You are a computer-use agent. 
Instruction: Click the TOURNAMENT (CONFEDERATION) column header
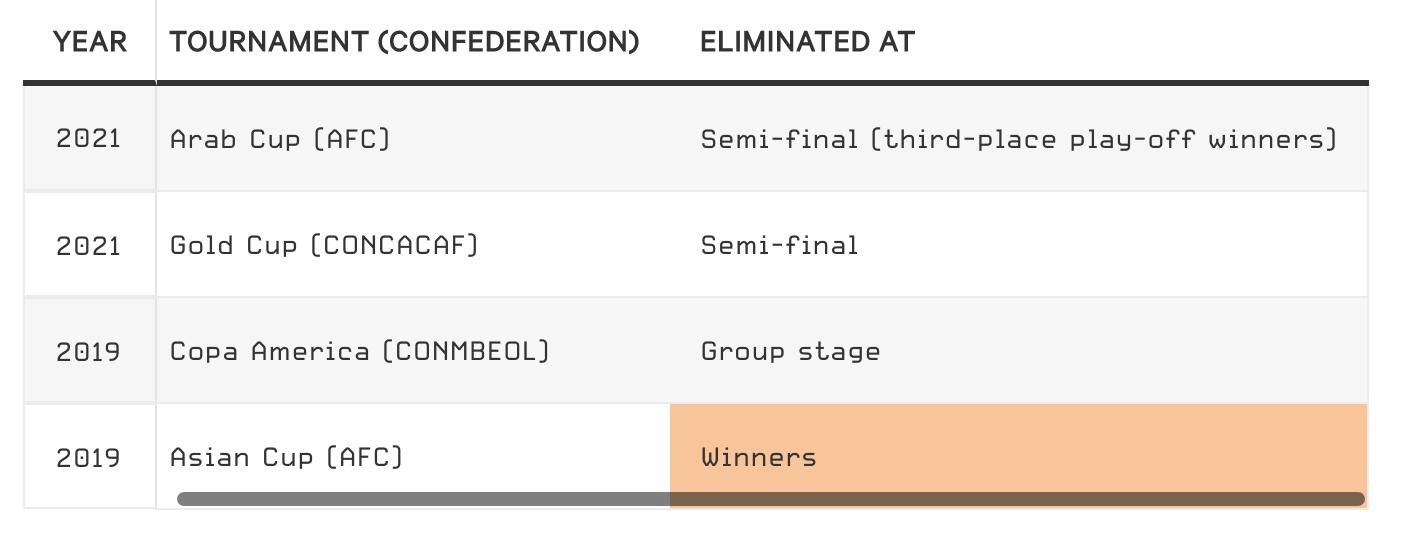404,42
